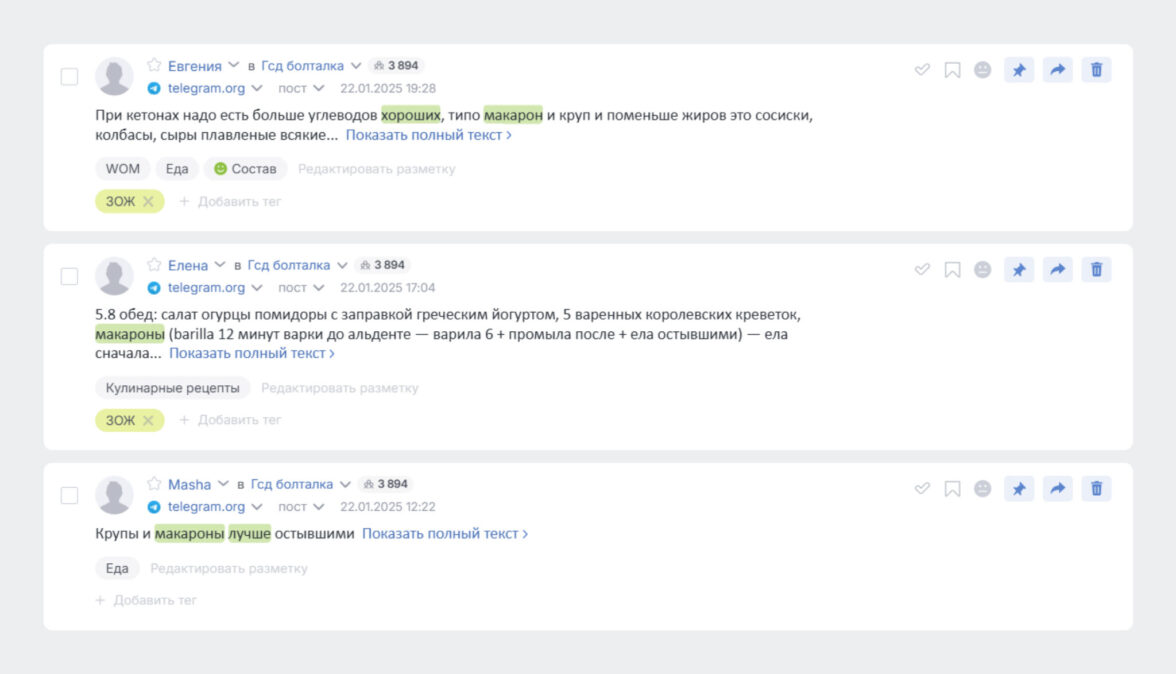Edit markup on Евгения's post

pos(376,169)
